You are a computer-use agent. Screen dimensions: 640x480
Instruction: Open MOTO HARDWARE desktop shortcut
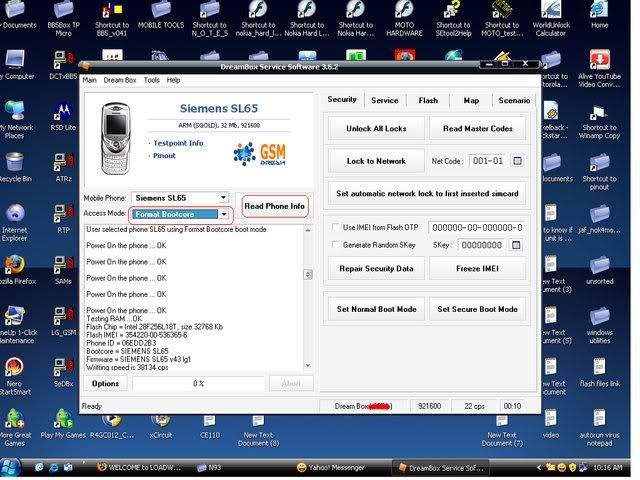(x=404, y=18)
